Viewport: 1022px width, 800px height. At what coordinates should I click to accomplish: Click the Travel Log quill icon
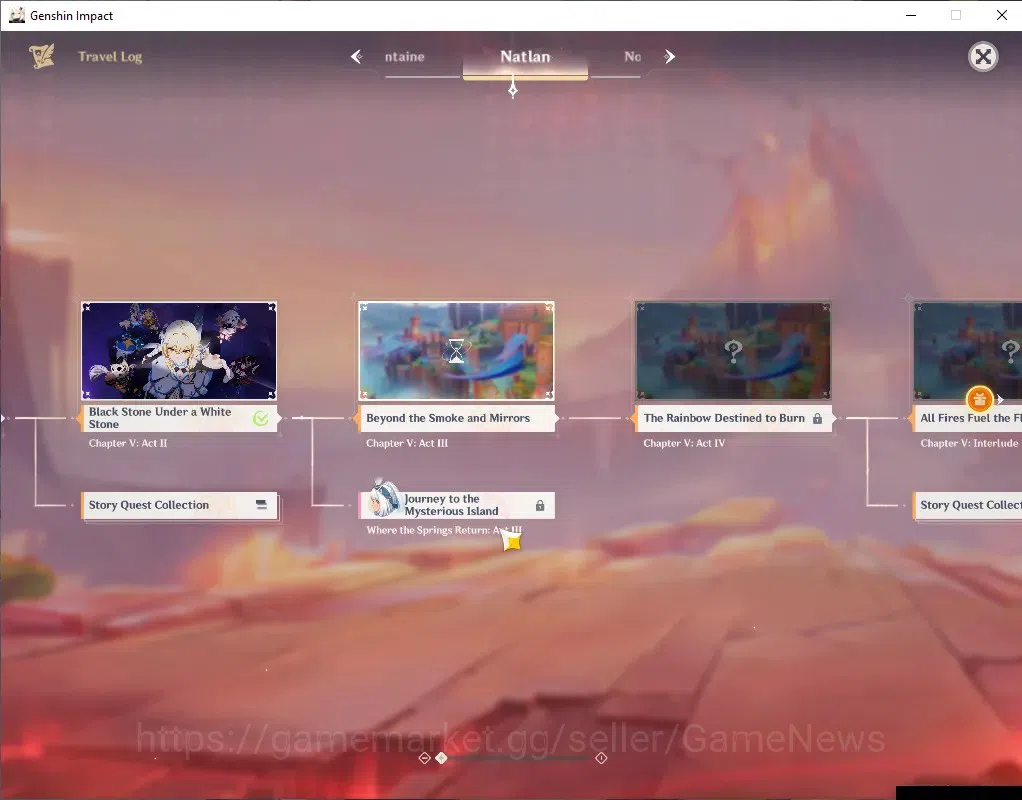42,56
